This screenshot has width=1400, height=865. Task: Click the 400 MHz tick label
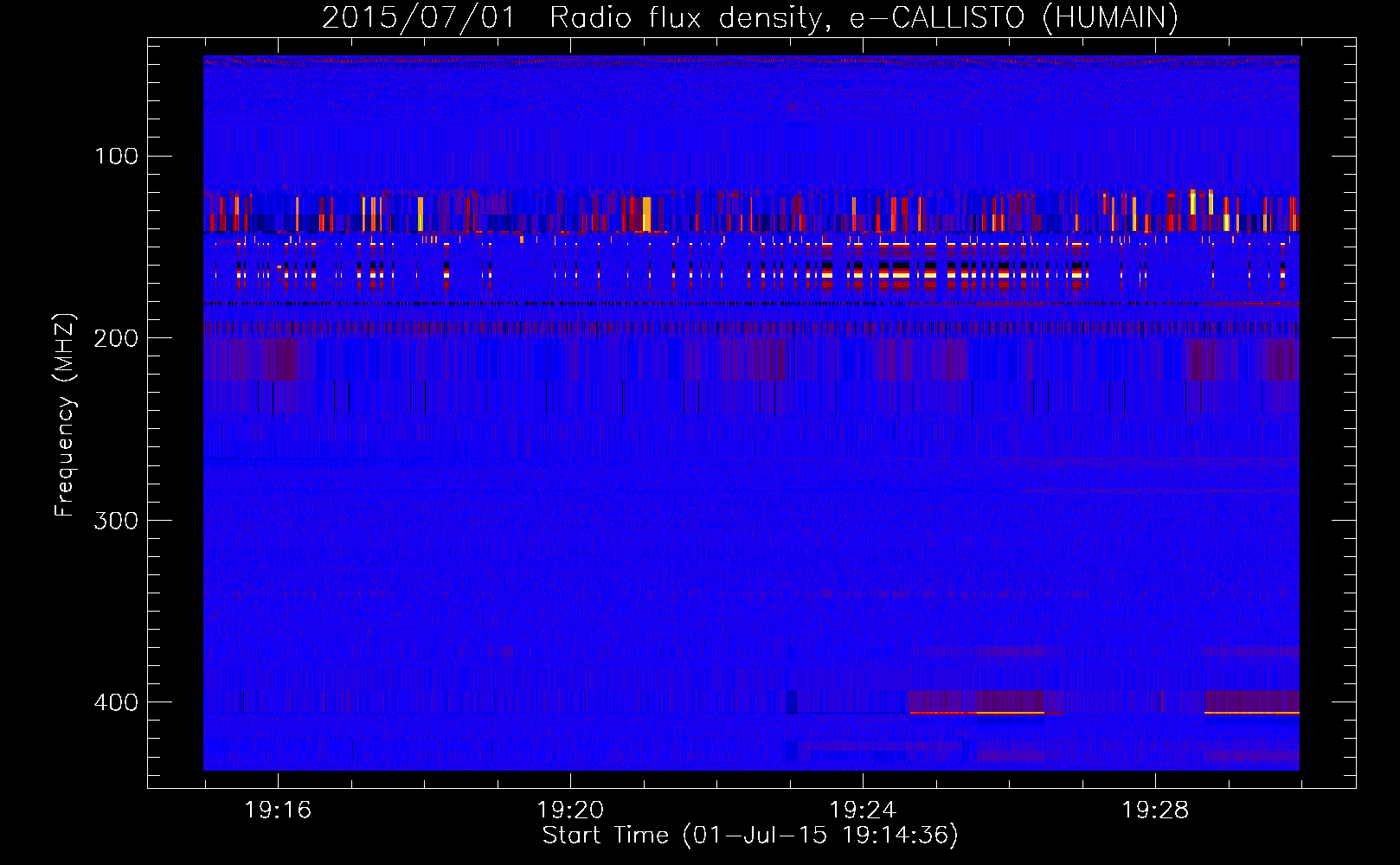(x=117, y=702)
